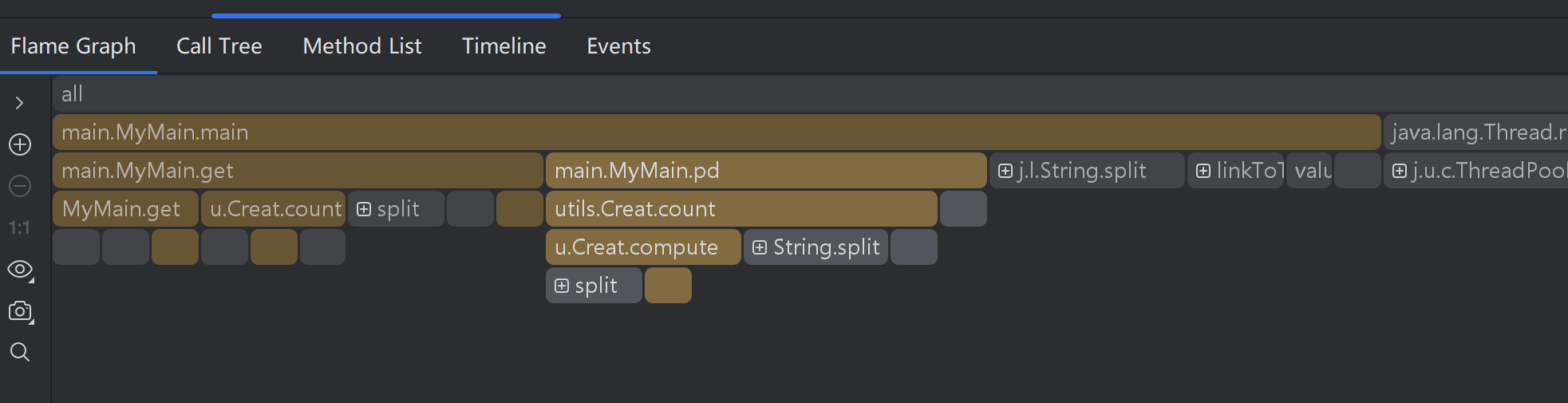
Task: Open the search magnifier icon
Action: pos(20,352)
